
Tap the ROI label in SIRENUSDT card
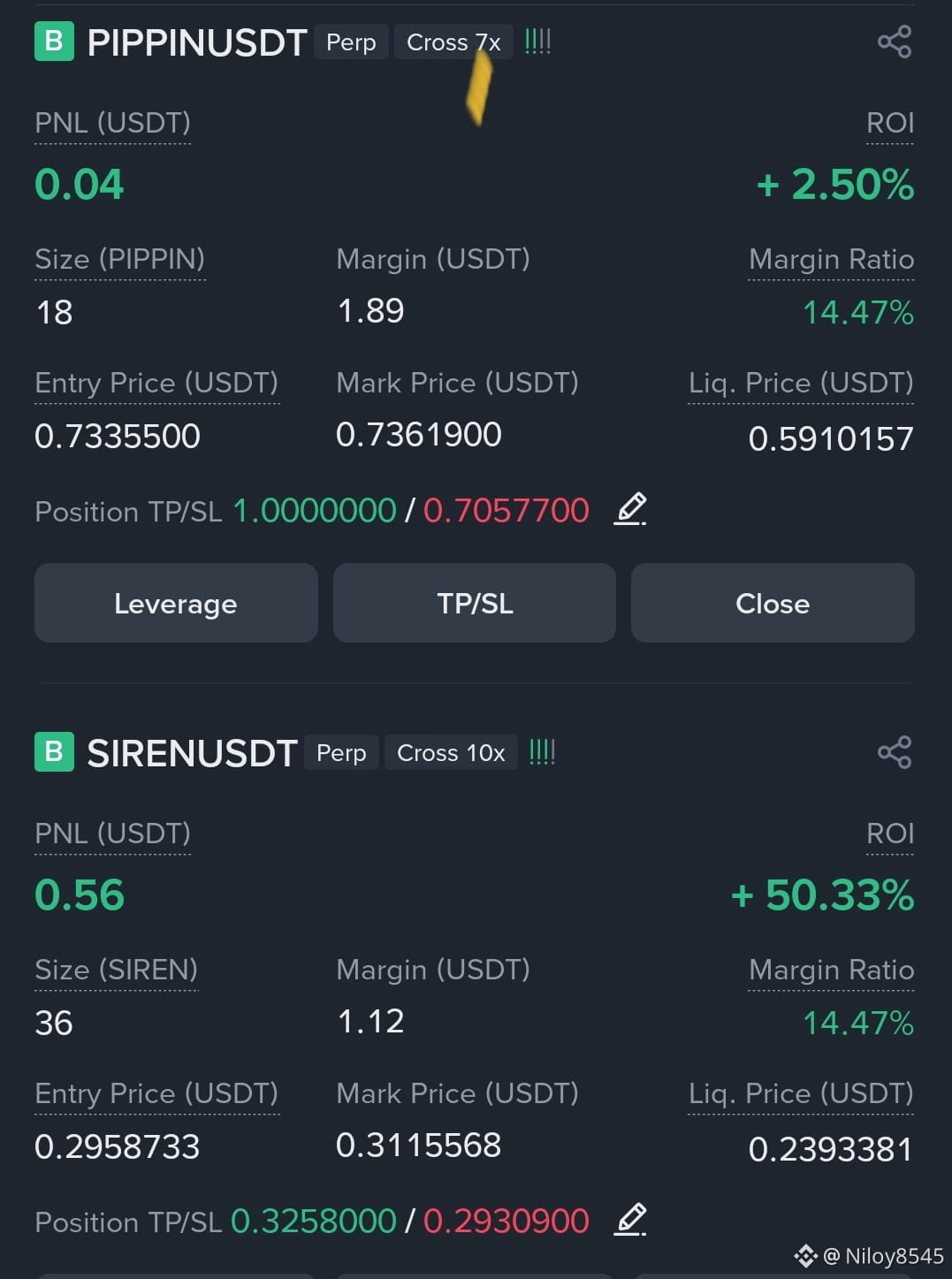890,834
